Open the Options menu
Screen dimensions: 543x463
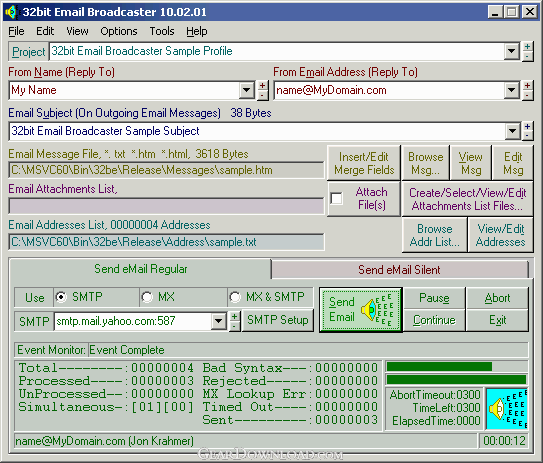[119, 32]
